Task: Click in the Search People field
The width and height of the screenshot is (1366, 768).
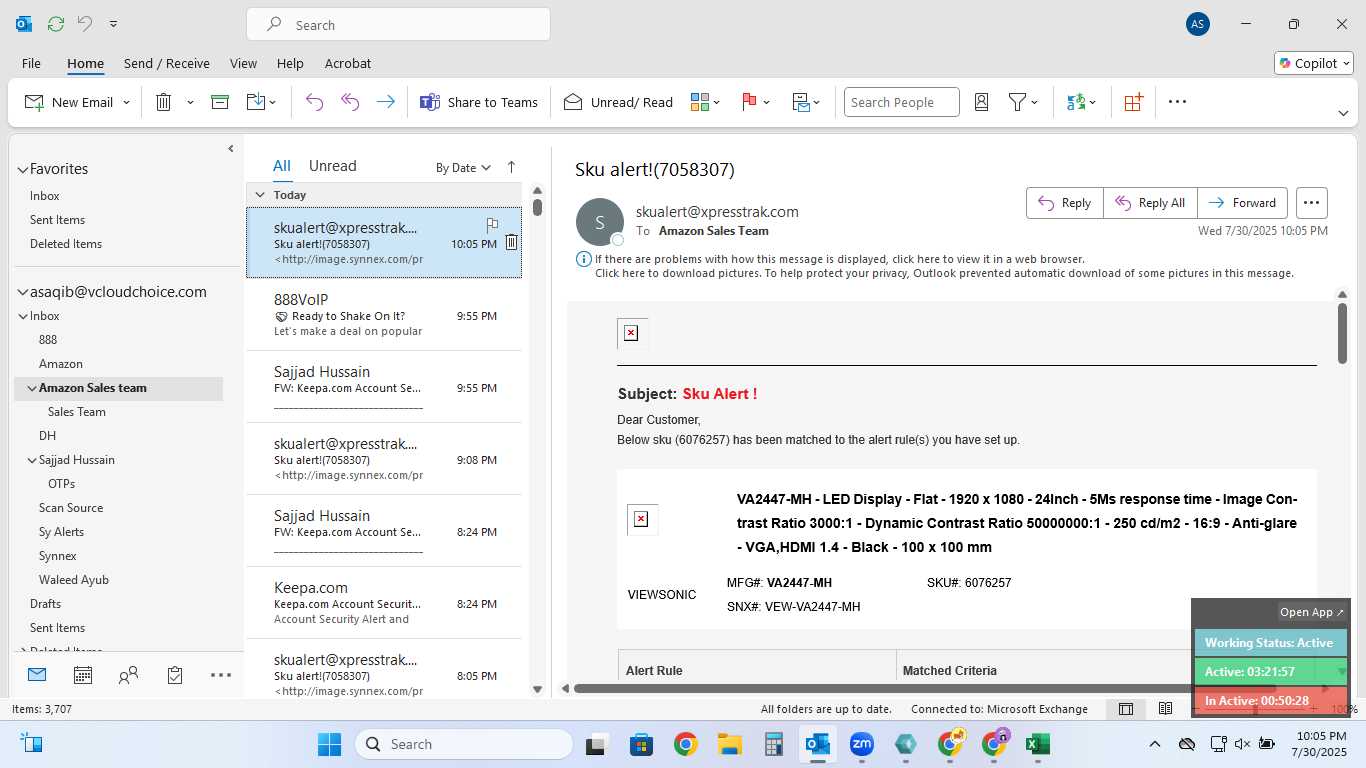Action: [901, 102]
